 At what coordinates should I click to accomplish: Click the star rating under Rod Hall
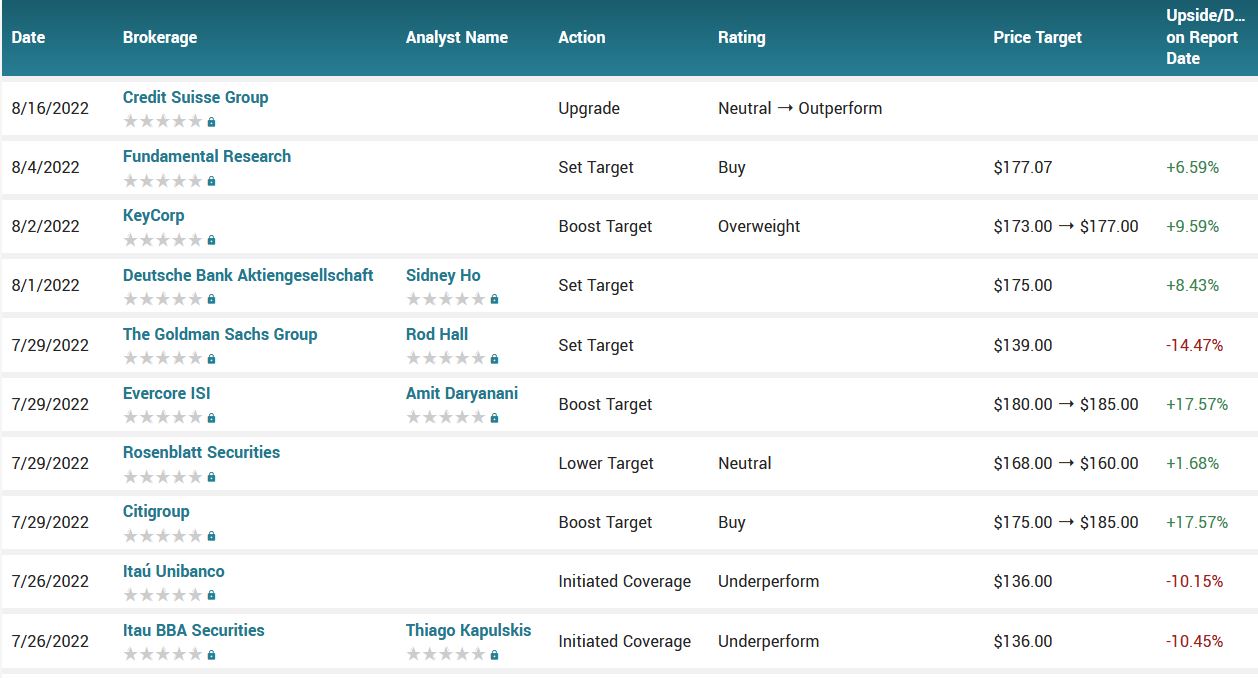[446, 359]
